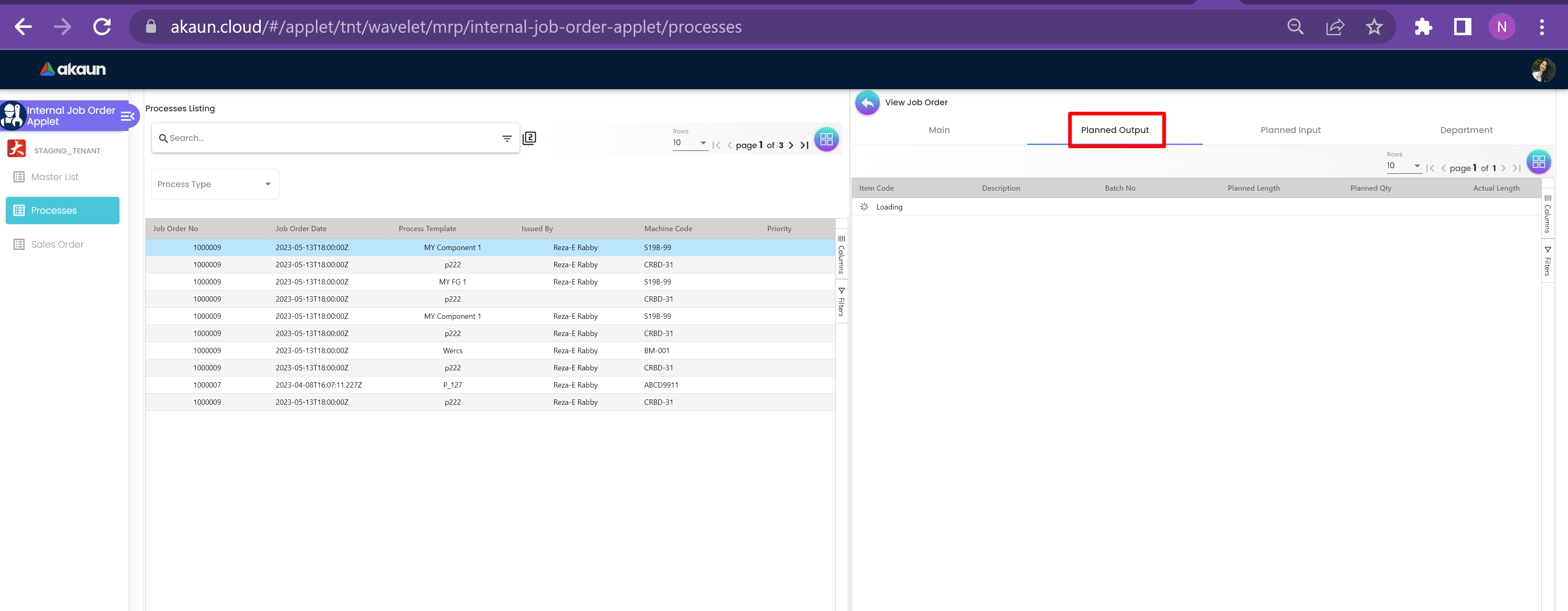The width and height of the screenshot is (1568, 611).
Task: Jump to the last page of the processes list
Action: [804, 145]
